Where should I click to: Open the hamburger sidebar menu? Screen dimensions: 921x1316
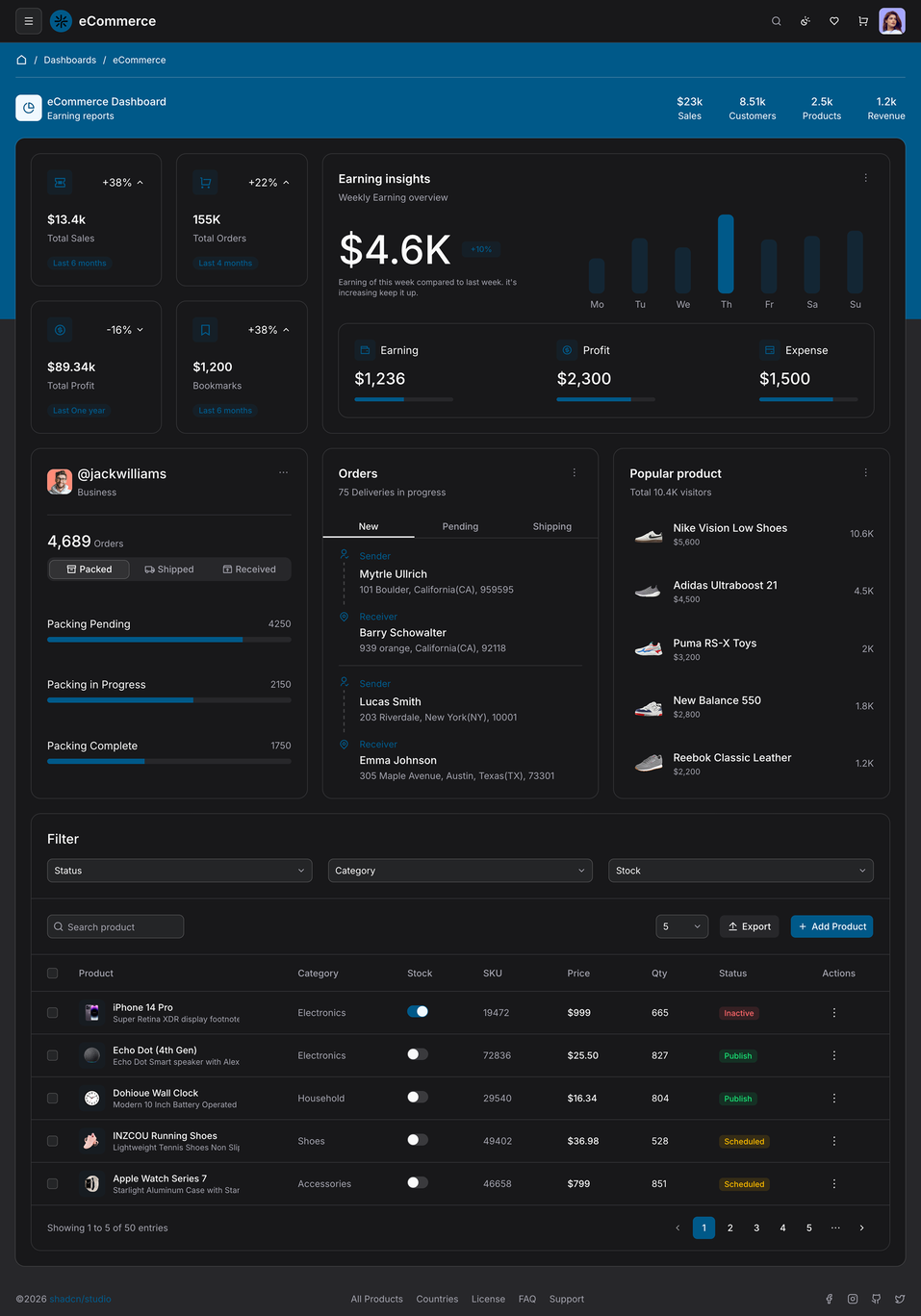coord(29,21)
